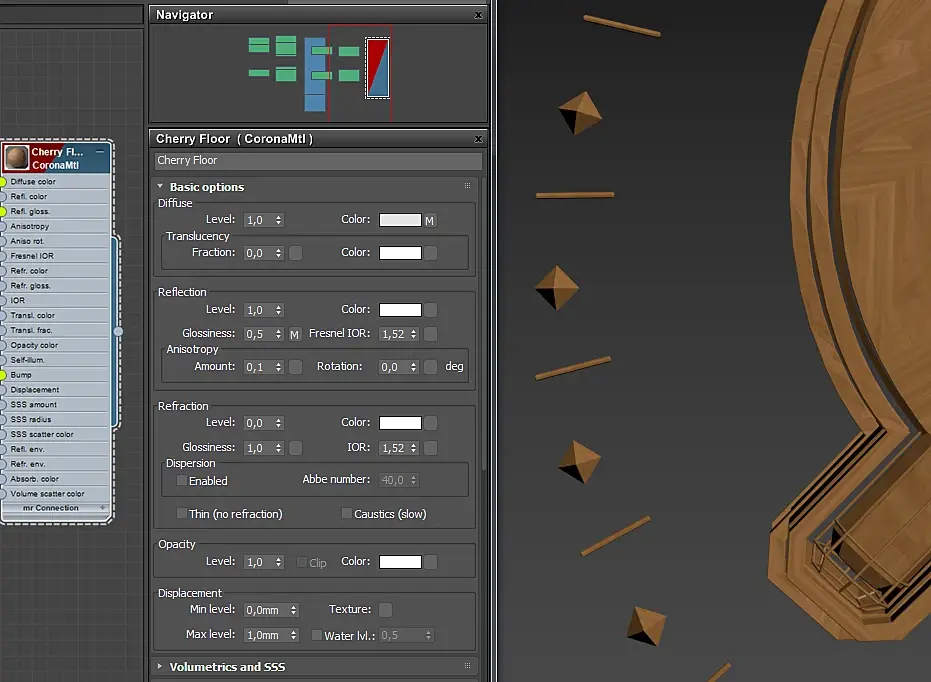The height and width of the screenshot is (682, 931).
Task: Click the Displacement Texture map slot button
Action: 385,610
